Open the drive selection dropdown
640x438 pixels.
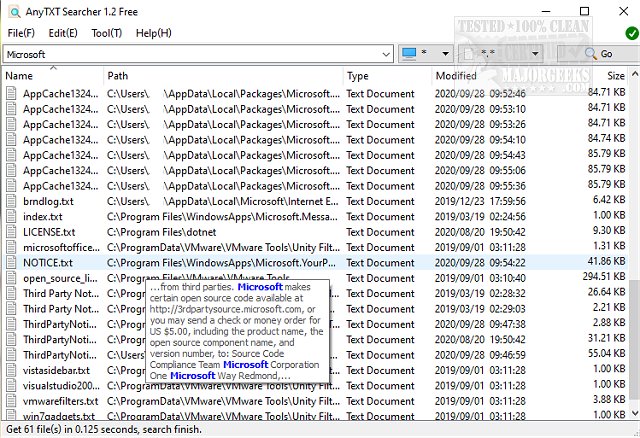[x=426, y=53]
